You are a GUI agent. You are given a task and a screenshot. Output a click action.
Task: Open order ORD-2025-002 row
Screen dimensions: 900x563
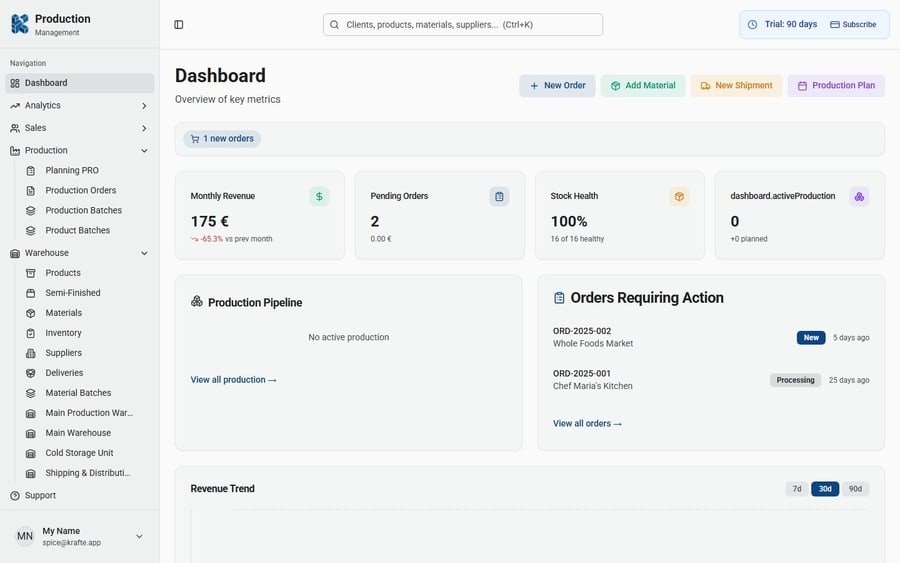click(x=711, y=337)
